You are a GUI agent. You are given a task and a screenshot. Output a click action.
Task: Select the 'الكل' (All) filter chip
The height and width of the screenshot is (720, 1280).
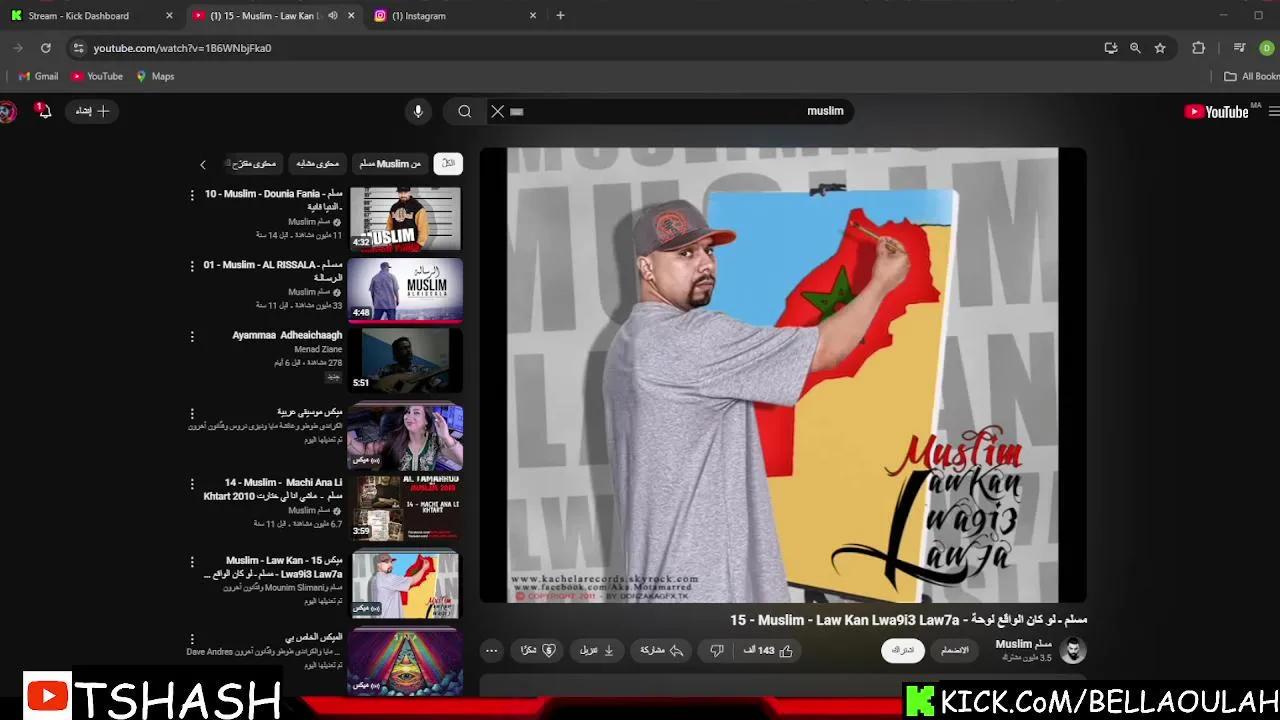tap(448, 163)
